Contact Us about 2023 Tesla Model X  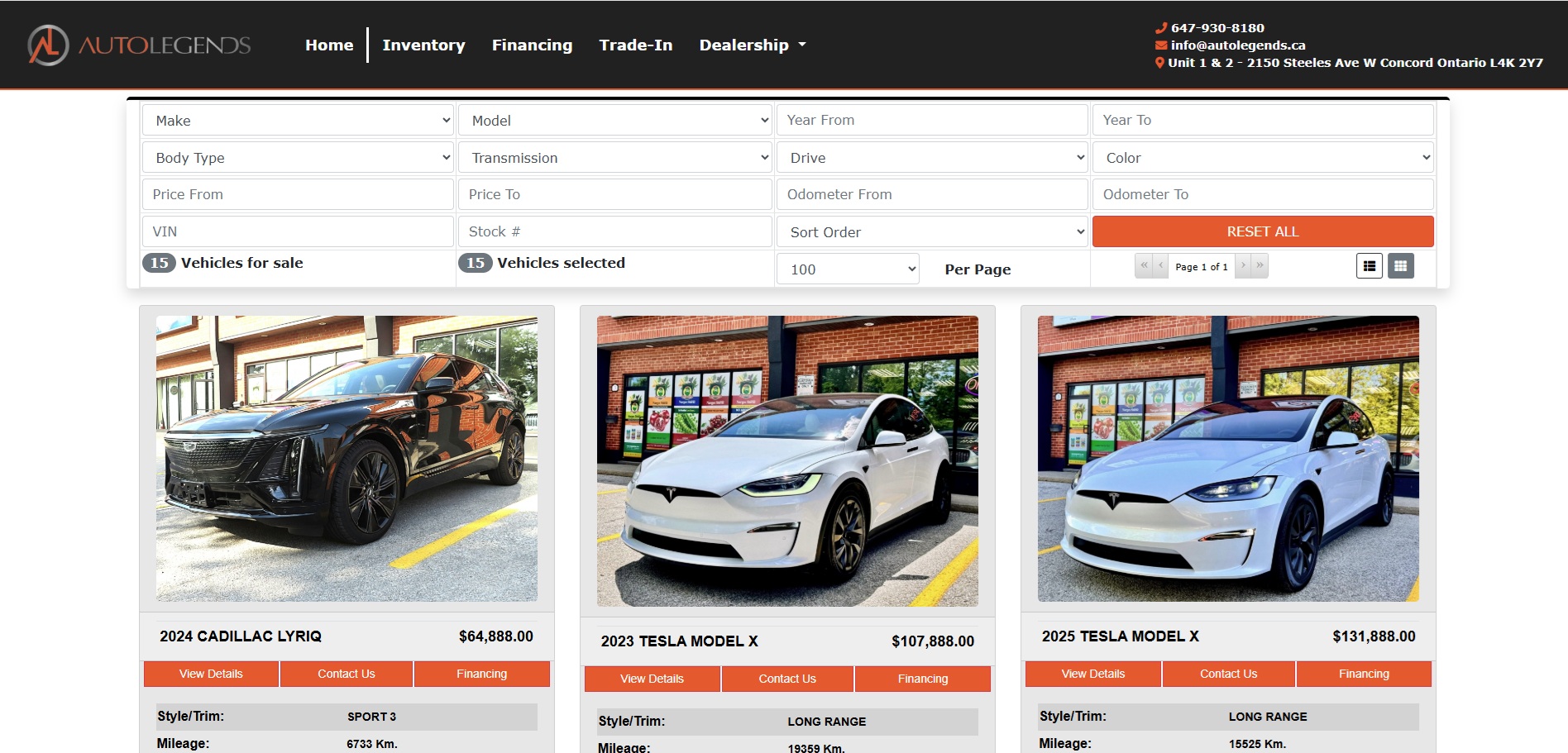click(x=787, y=679)
